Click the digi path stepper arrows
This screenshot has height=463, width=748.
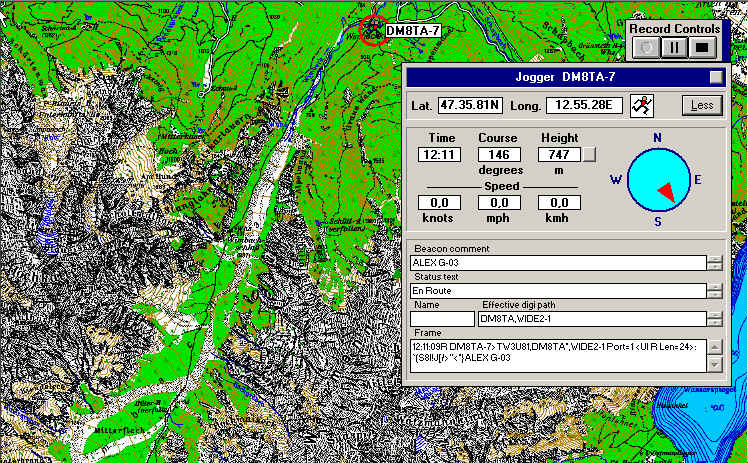click(715, 319)
